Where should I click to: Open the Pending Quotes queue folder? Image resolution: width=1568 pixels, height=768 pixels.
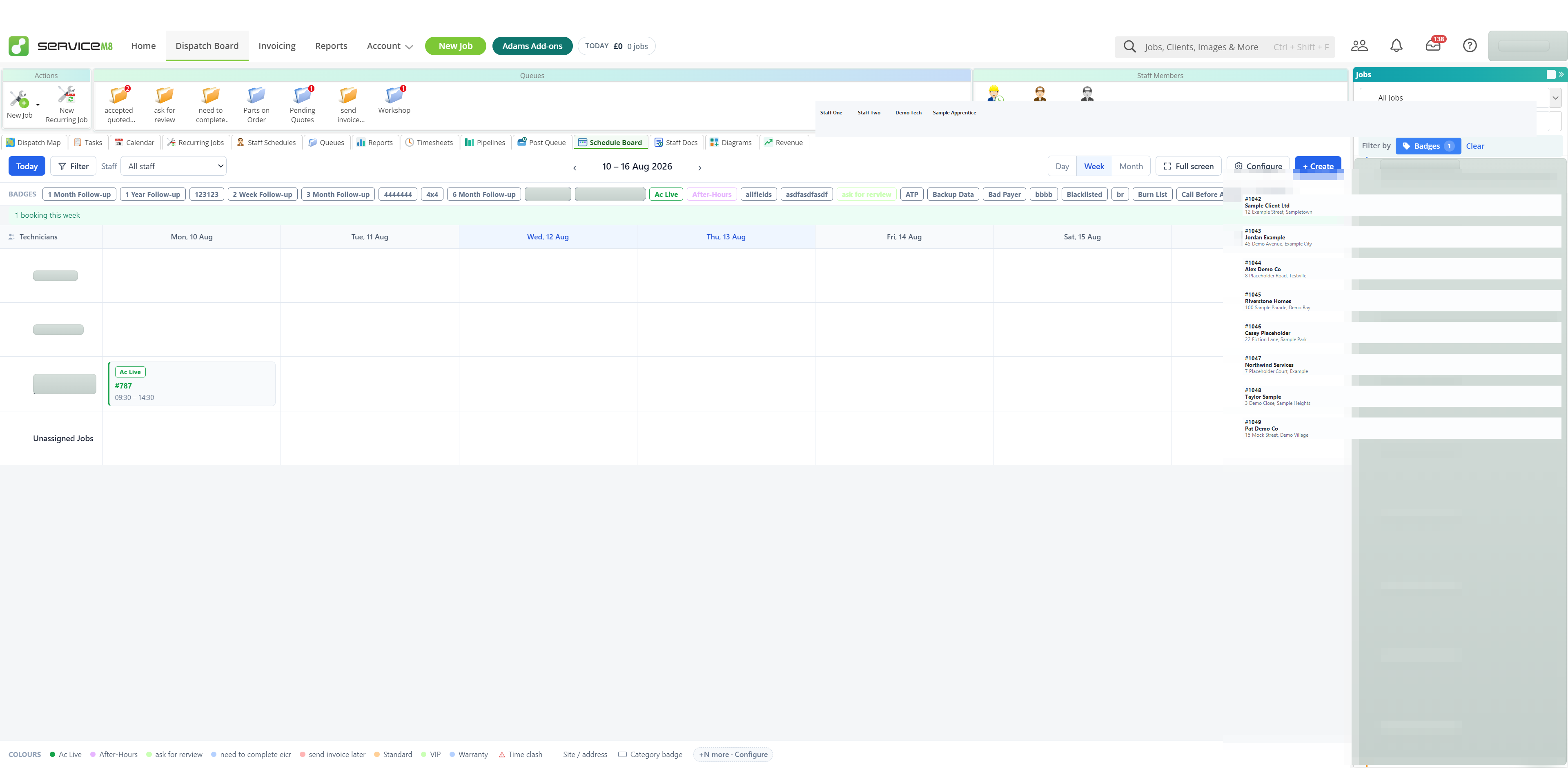(303, 104)
